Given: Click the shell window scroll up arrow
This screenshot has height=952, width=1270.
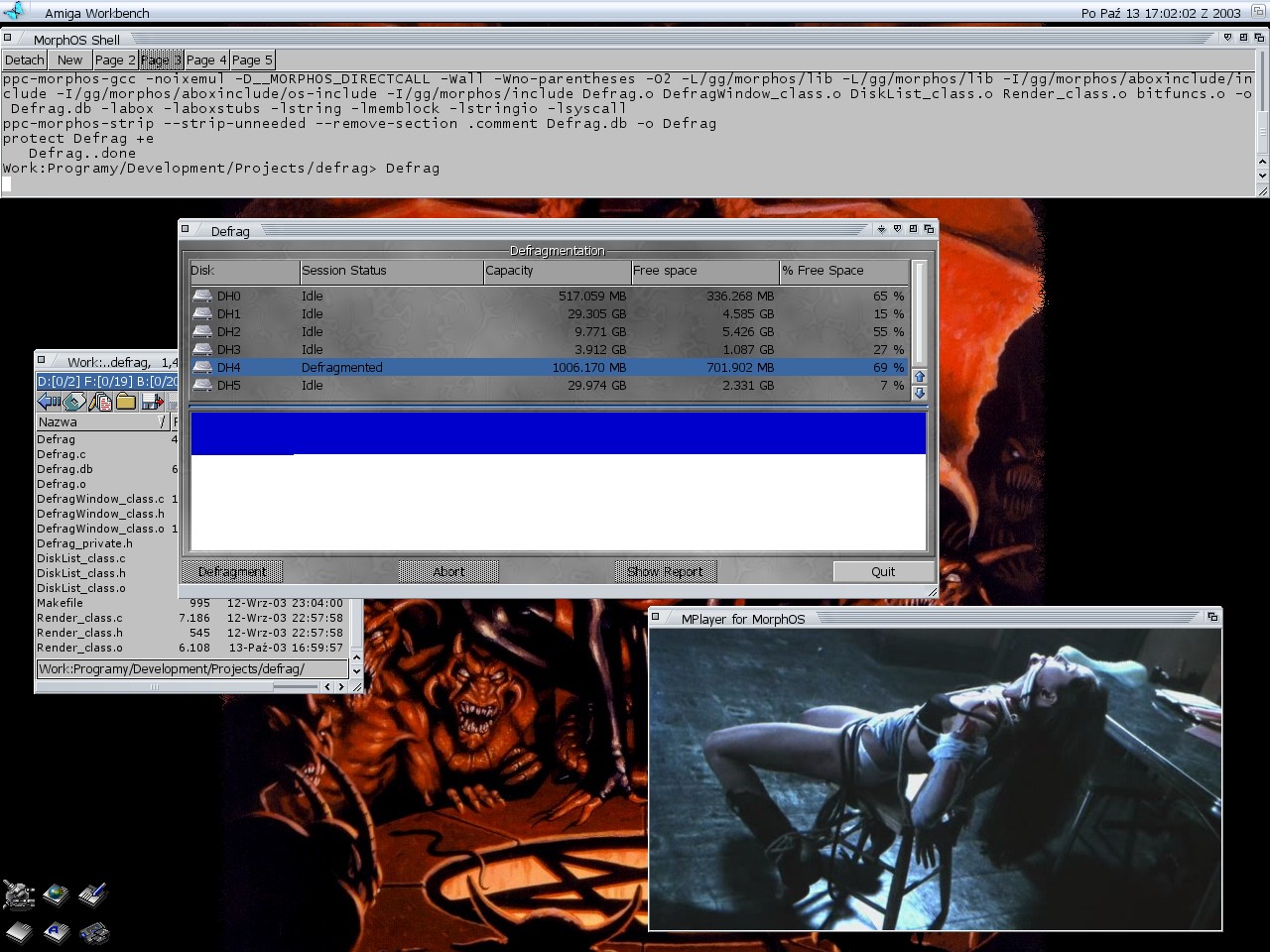Looking at the screenshot, I should point(1262,161).
